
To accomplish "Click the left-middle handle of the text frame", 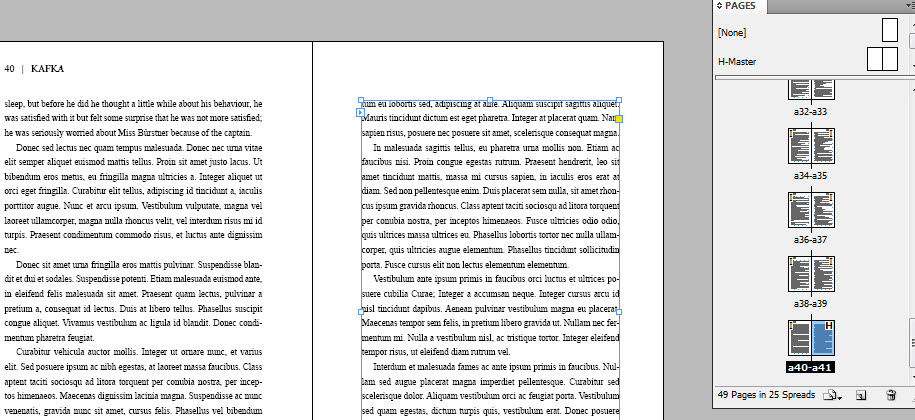I will [x=360, y=312].
